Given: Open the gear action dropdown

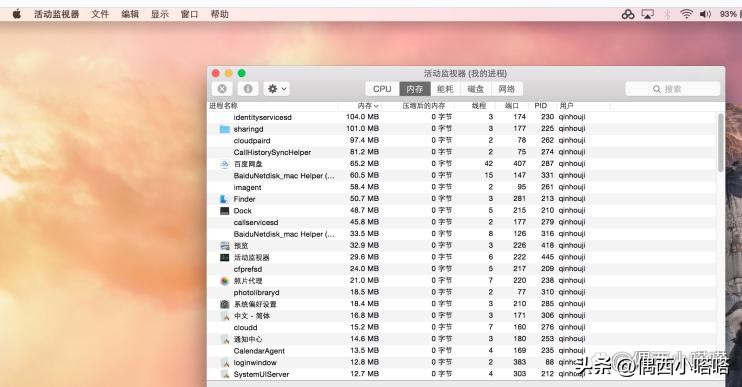Looking at the screenshot, I should (x=277, y=88).
